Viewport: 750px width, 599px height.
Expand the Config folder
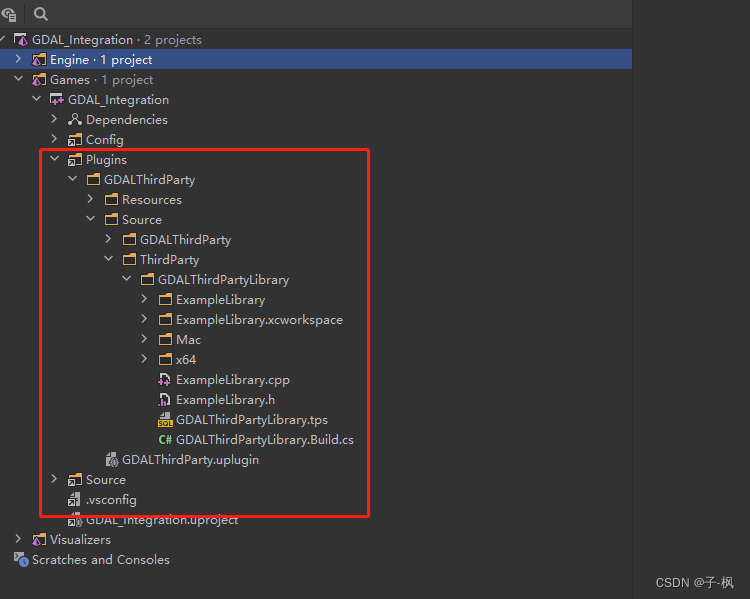click(54, 139)
